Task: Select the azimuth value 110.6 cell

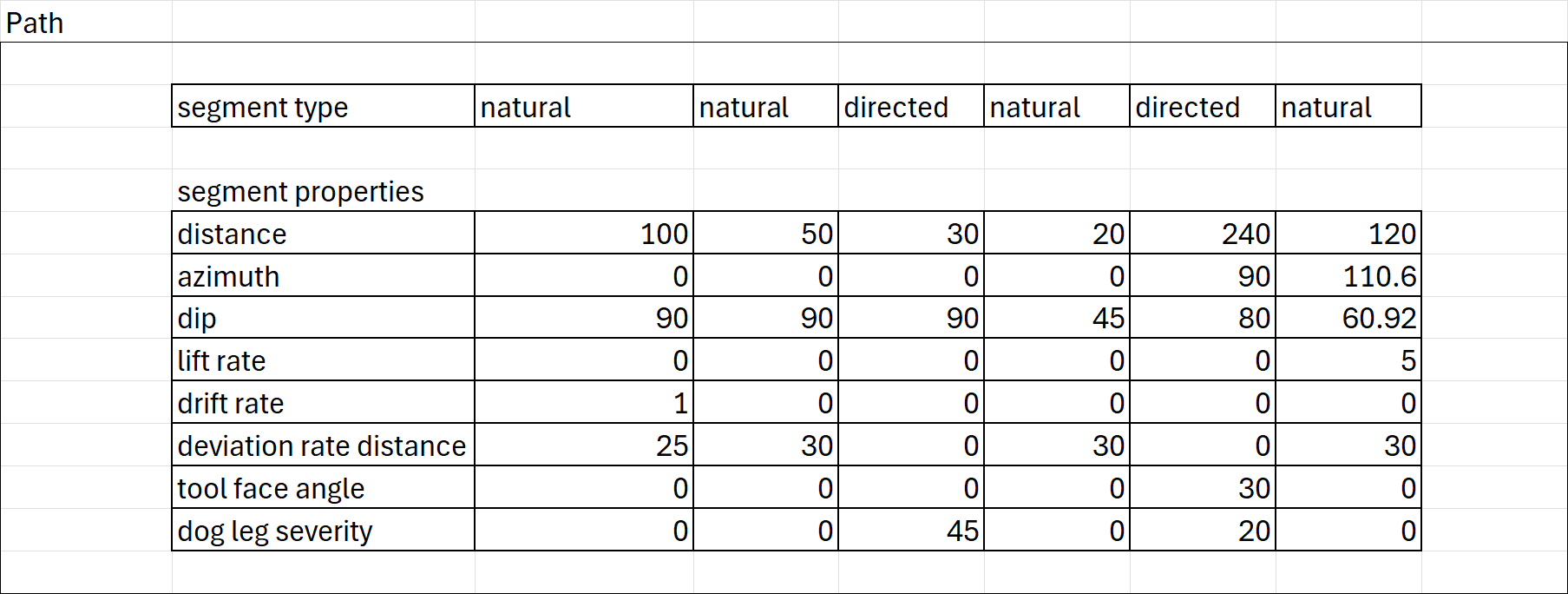Action: point(1348,275)
